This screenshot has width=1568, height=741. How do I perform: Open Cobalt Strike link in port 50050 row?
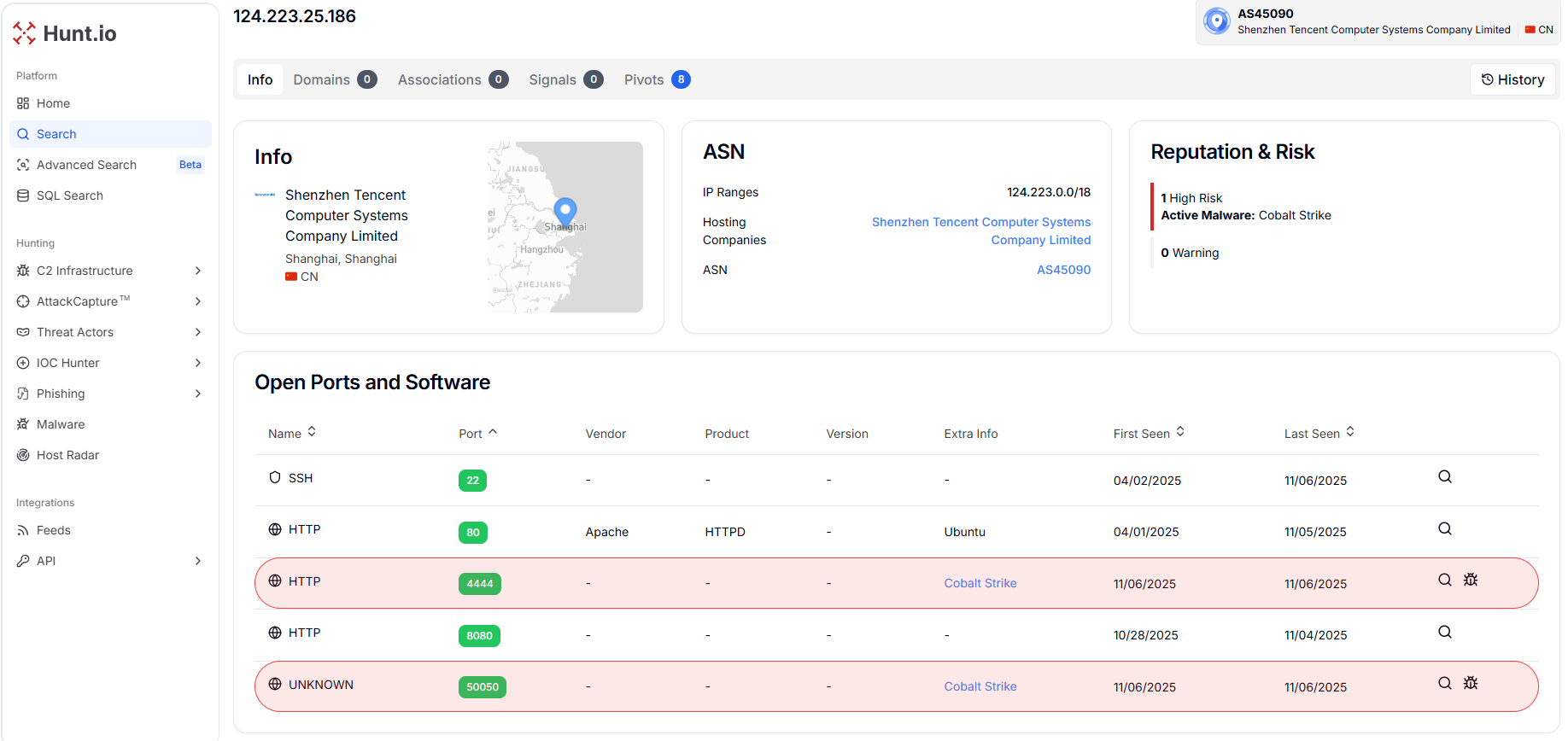point(980,686)
